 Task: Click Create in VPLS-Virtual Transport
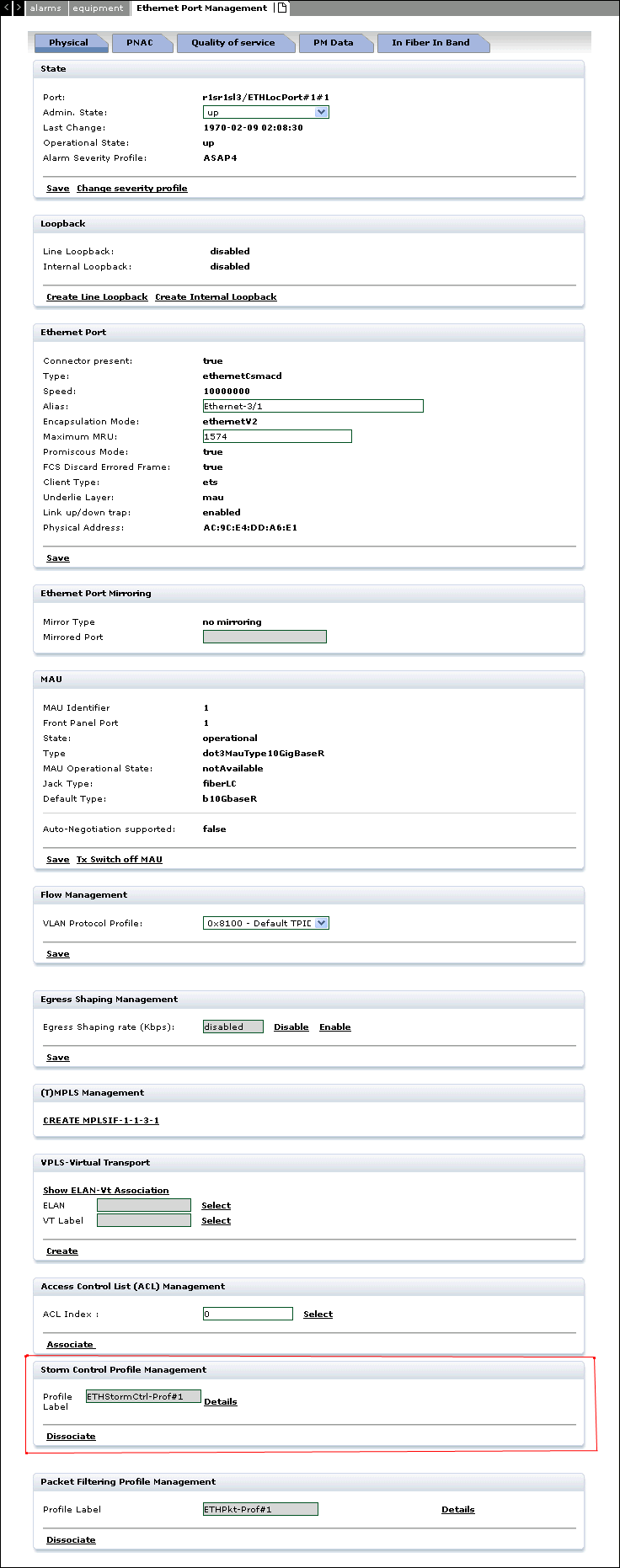coord(62,1251)
